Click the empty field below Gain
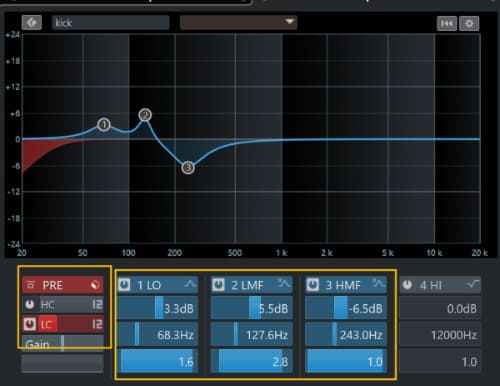The width and height of the screenshot is (500, 386). click(63, 363)
